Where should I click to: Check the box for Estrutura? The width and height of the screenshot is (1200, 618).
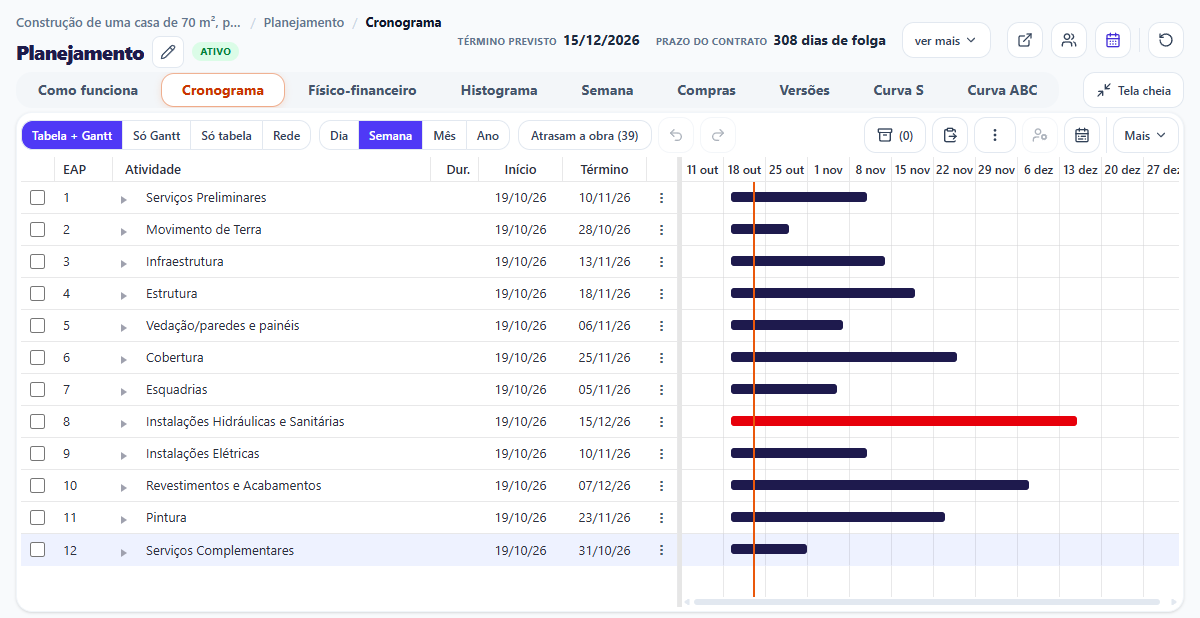(x=37, y=294)
